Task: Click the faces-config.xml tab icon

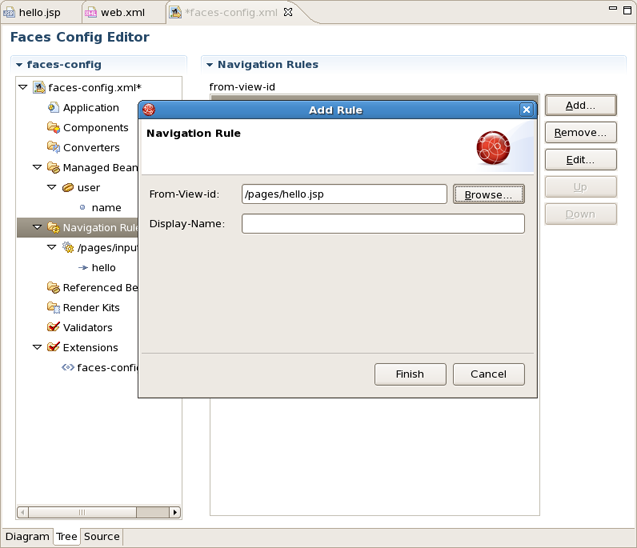Action: (176, 13)
